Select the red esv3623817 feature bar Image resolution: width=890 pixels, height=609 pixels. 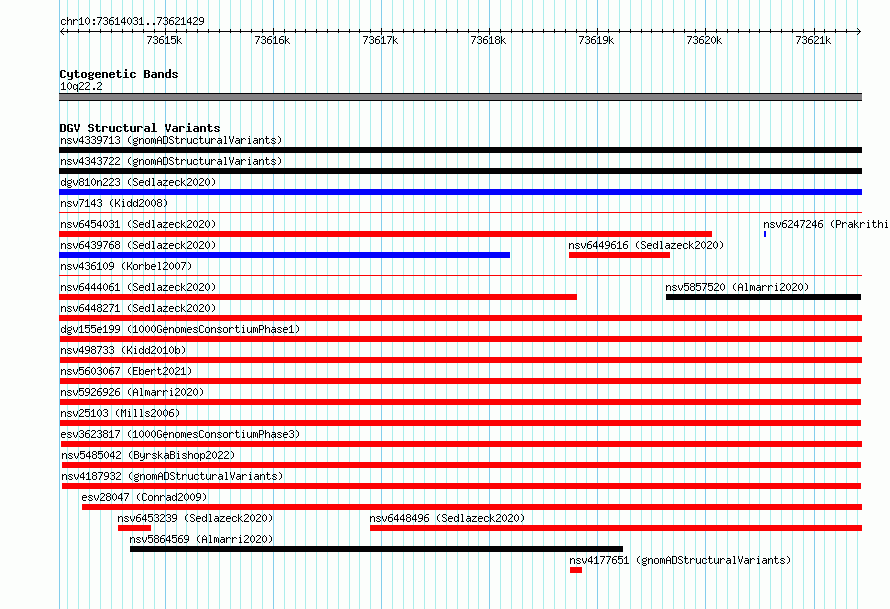(x=460, y=444)
